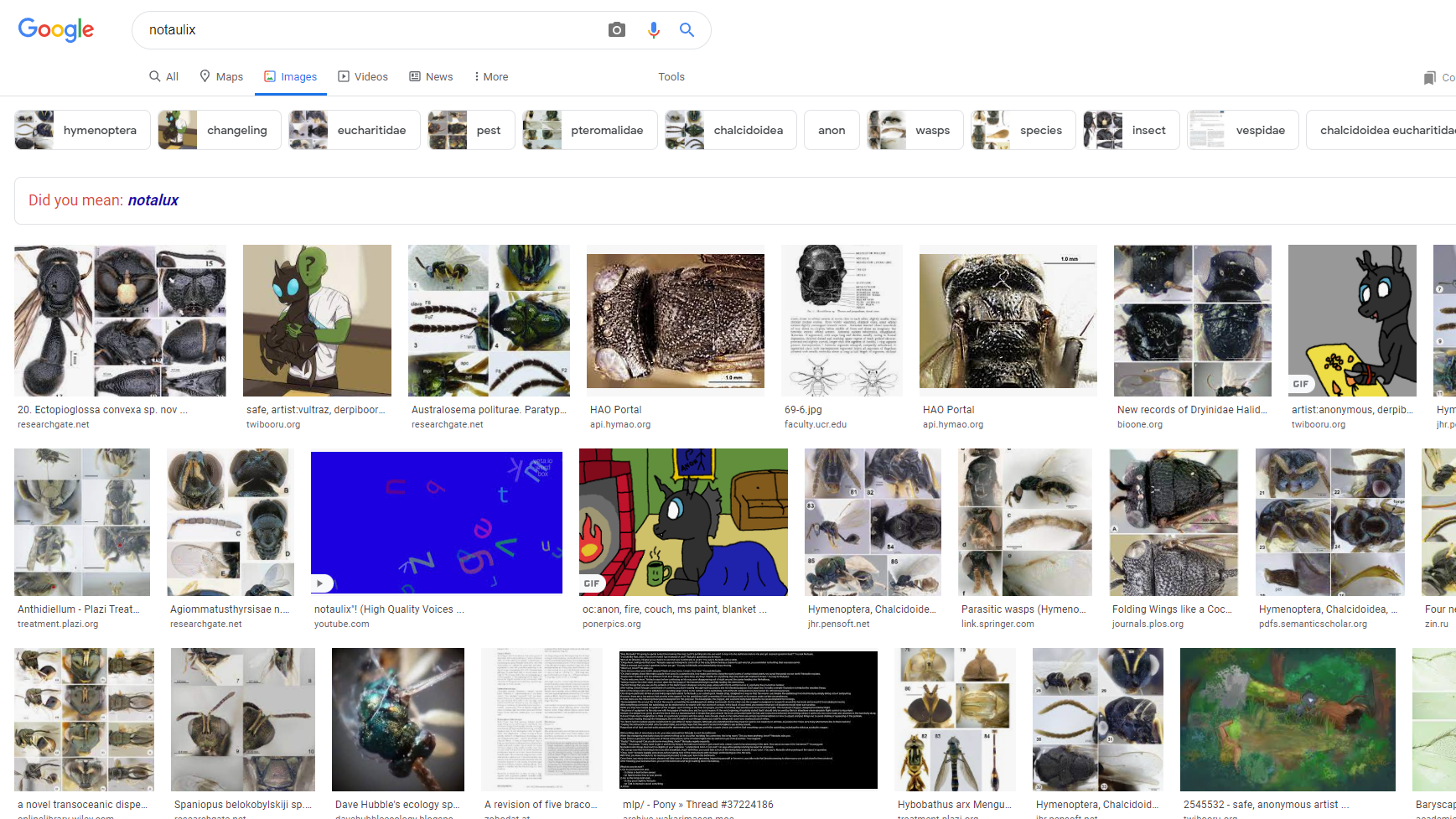The height and width of the screenshot is (819, 1456).
Task: Open 69-6.jpg diagram thumbnail
Action: (x=842, y=320)
